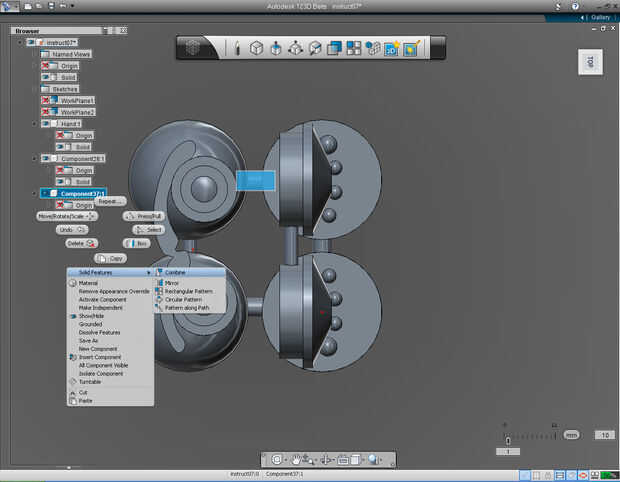Toggle visibility of Origin under Hand:1
This screenshot has height=482, width=620.
point(60,135)
